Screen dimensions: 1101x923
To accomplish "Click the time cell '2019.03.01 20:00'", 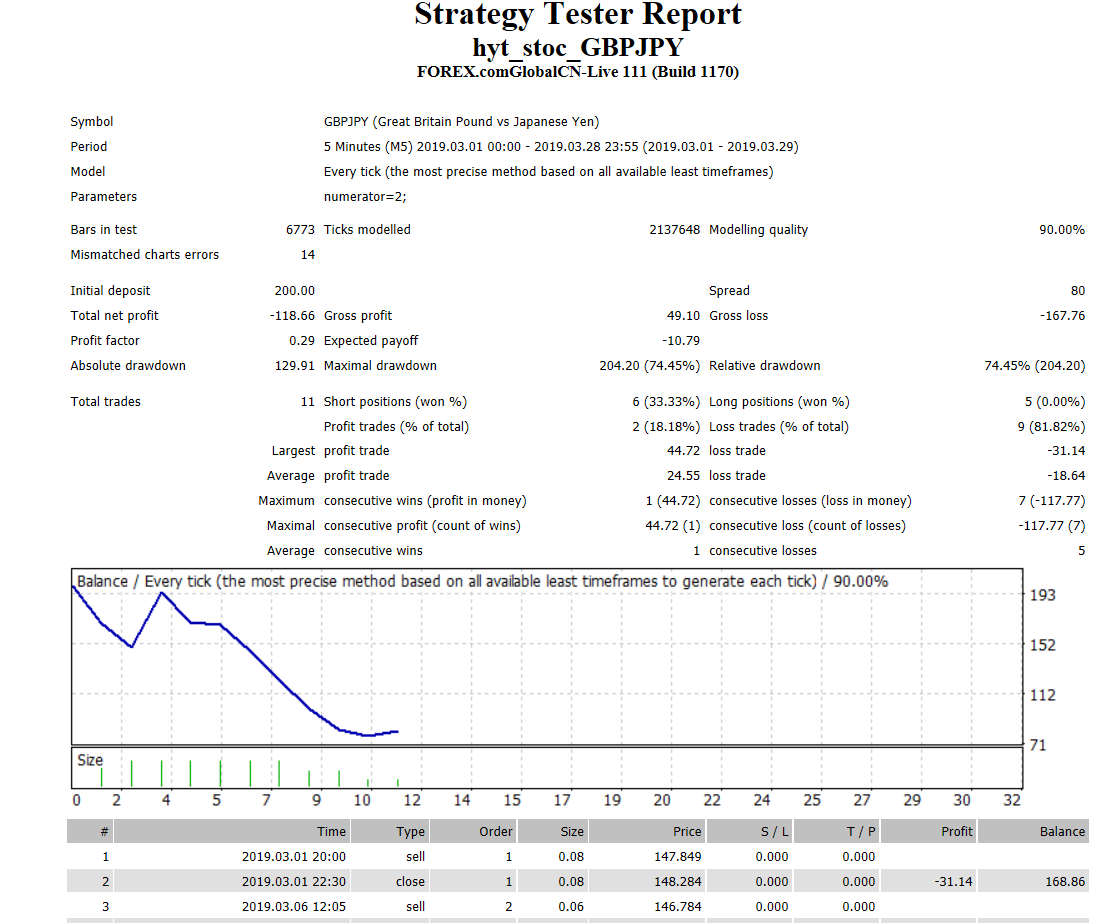I will coord(294,857).
